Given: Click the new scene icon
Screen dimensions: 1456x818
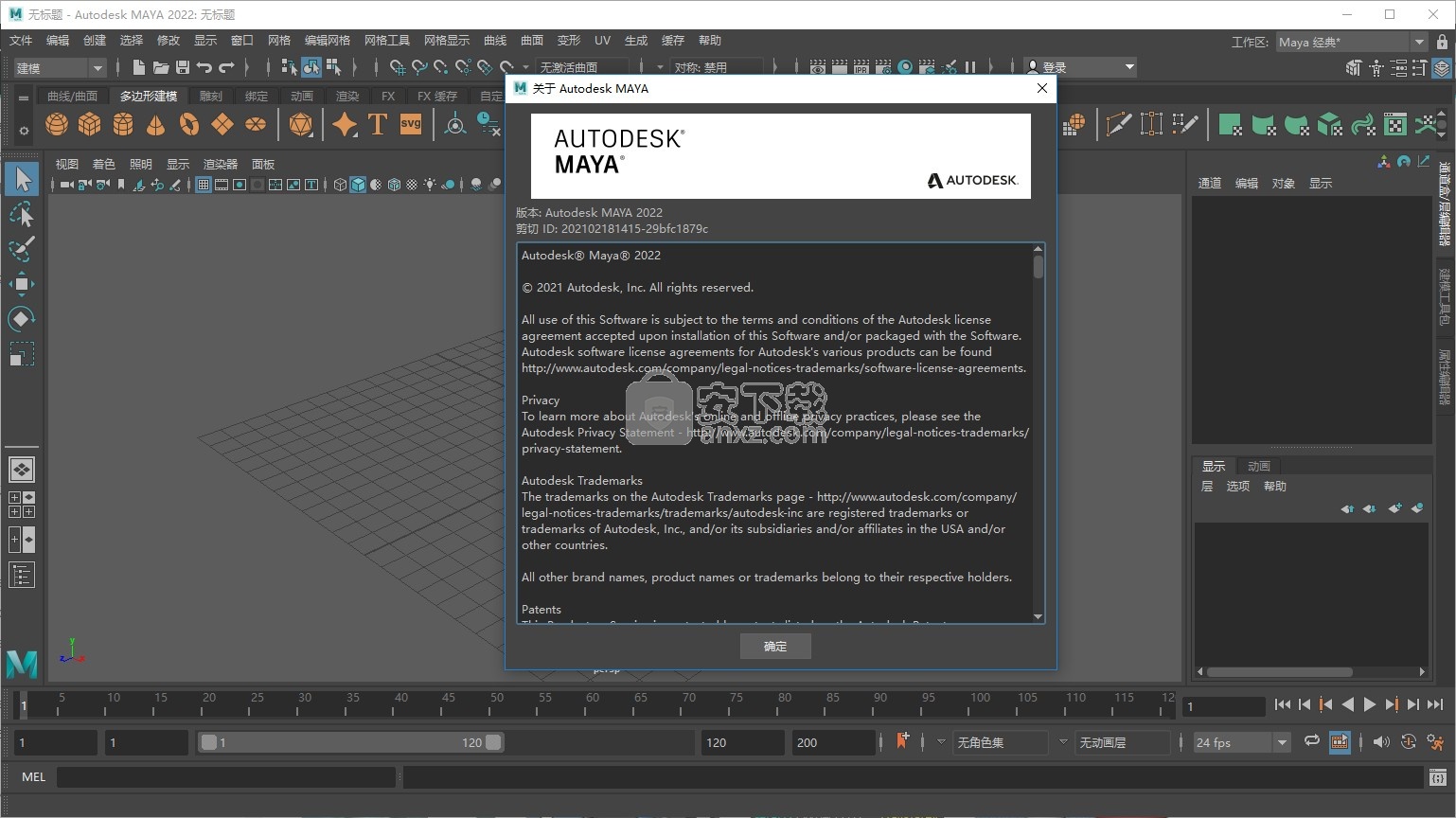Looking at the screenshot, I should click(x=139, y=67).
